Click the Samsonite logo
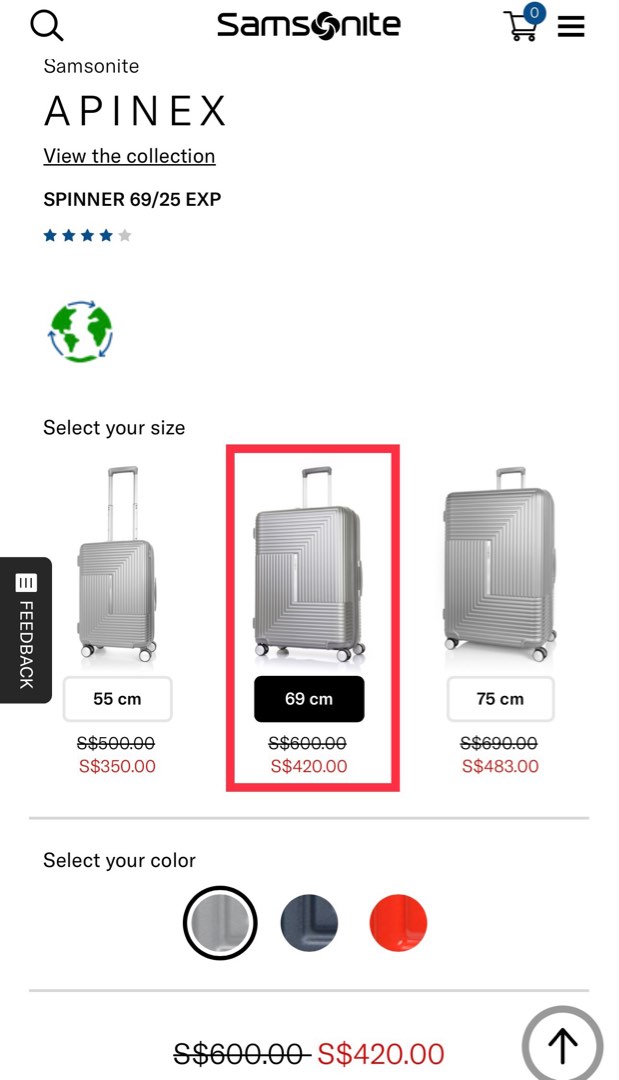Viewport: 619px width, 1080px height. 308,24
